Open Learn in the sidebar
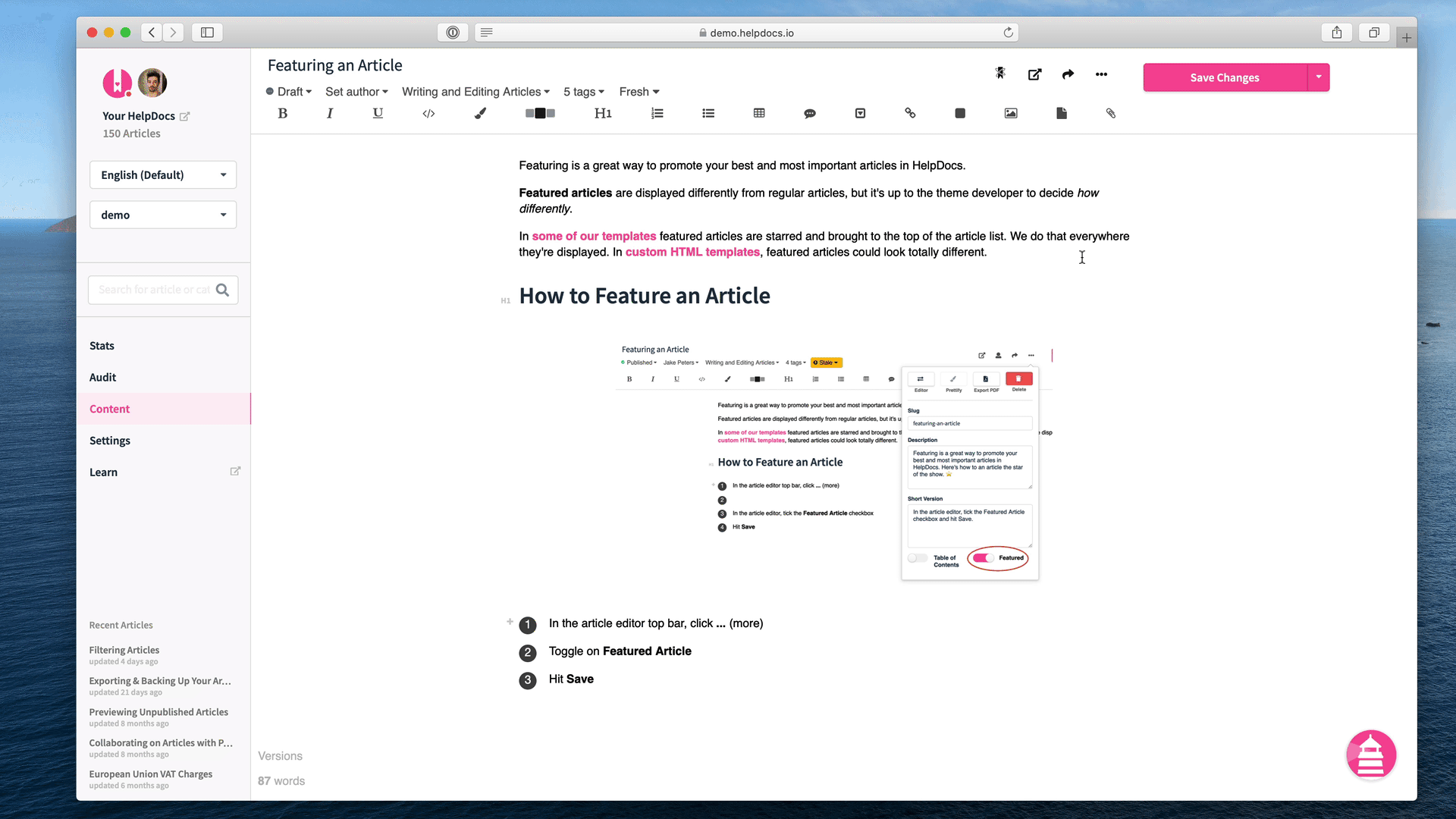 pyautogui.click(x=103, y=472)
